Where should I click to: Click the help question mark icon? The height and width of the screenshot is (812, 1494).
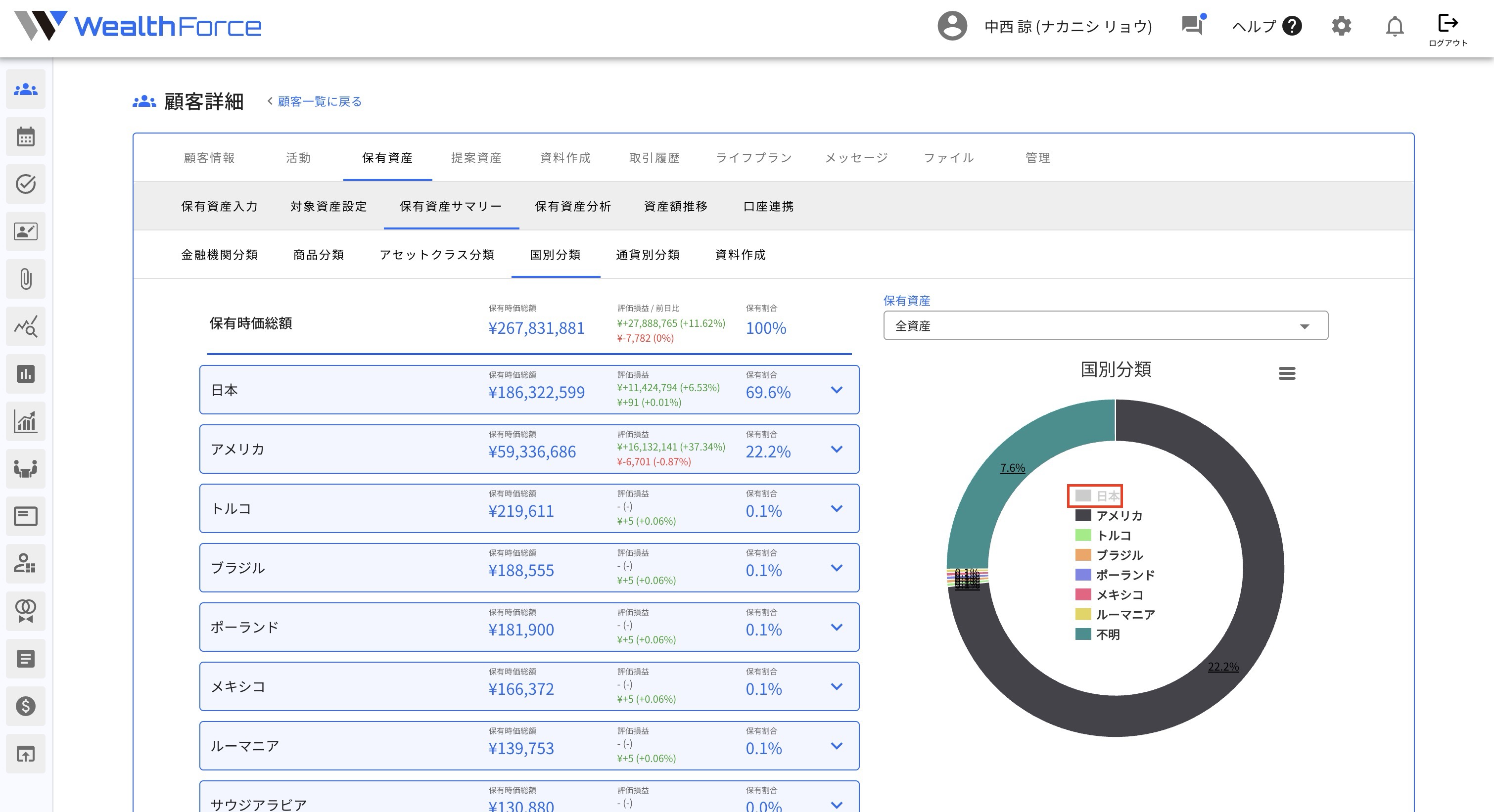pyautogui.click(x=1292, y=26)
